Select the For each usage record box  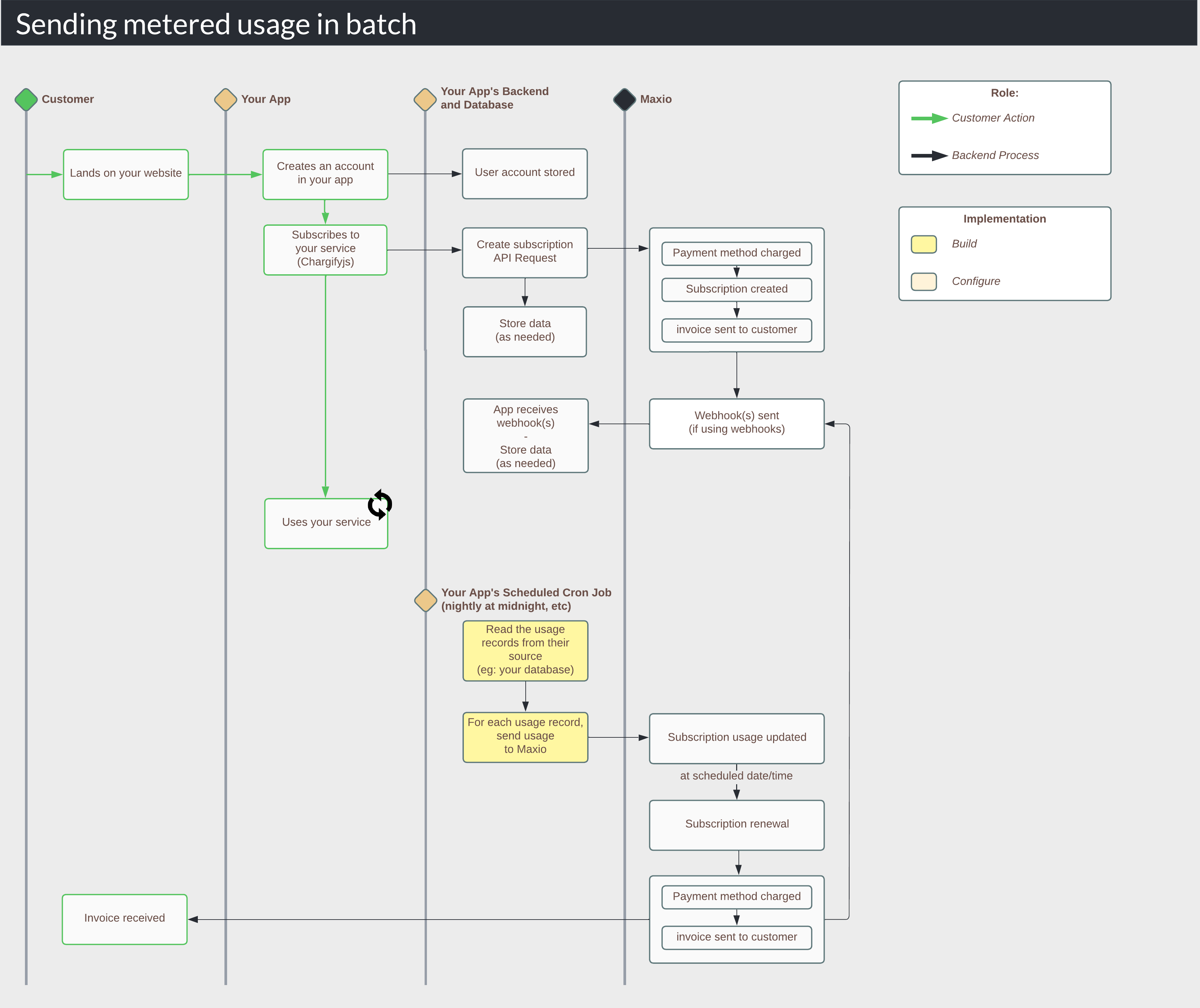(525, 737)
